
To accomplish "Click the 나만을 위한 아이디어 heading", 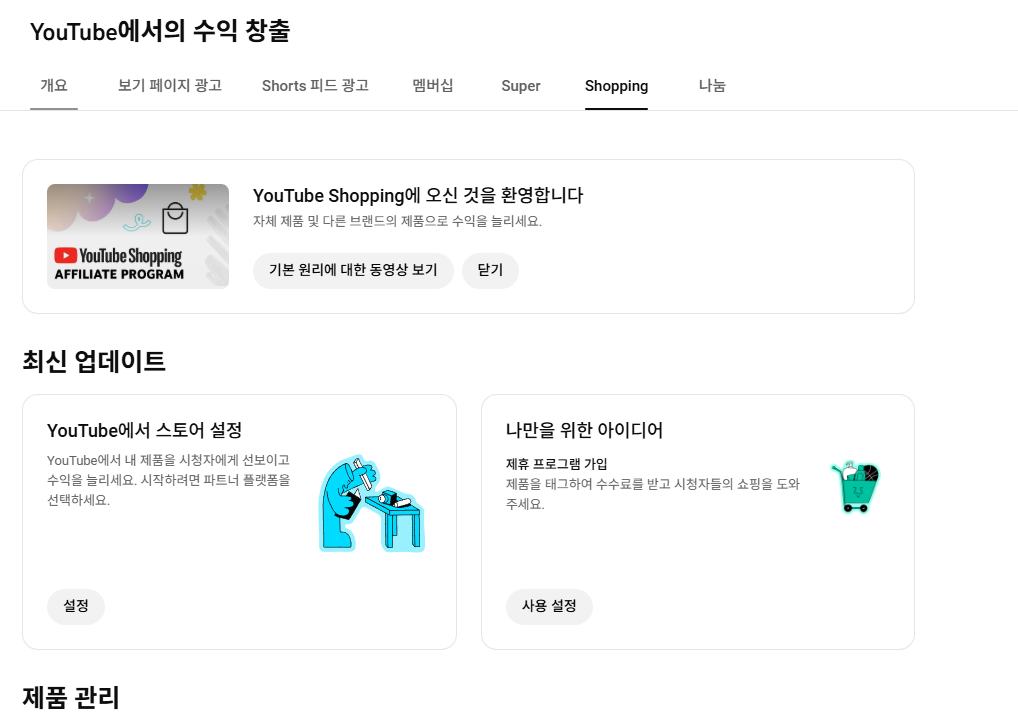I will [x=584, y=431].
